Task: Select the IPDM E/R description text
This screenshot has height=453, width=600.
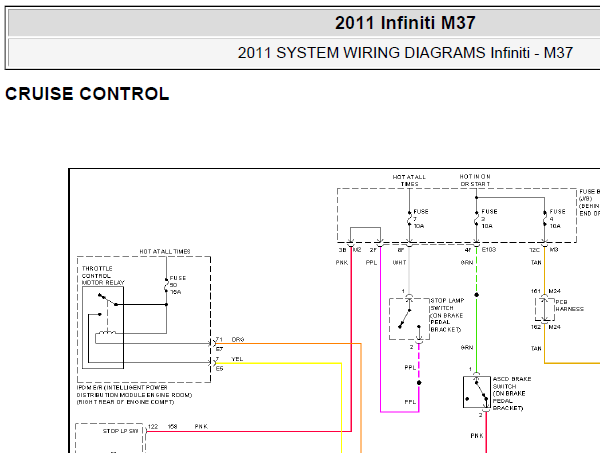Action: point(134,395)
